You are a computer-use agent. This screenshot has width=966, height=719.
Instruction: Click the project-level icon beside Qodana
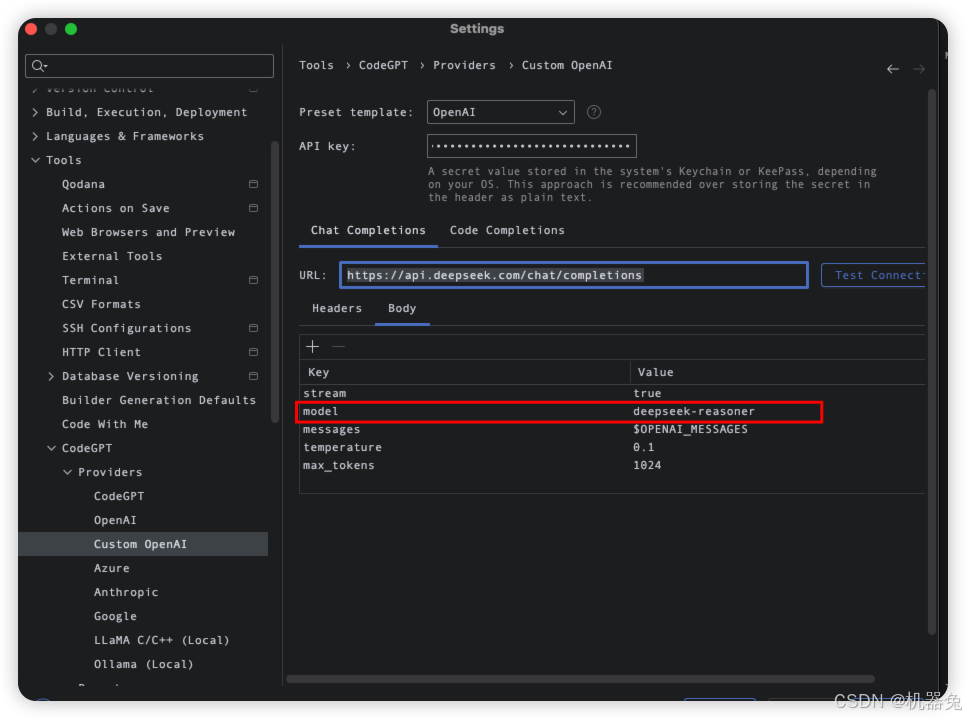click(253, 184)
